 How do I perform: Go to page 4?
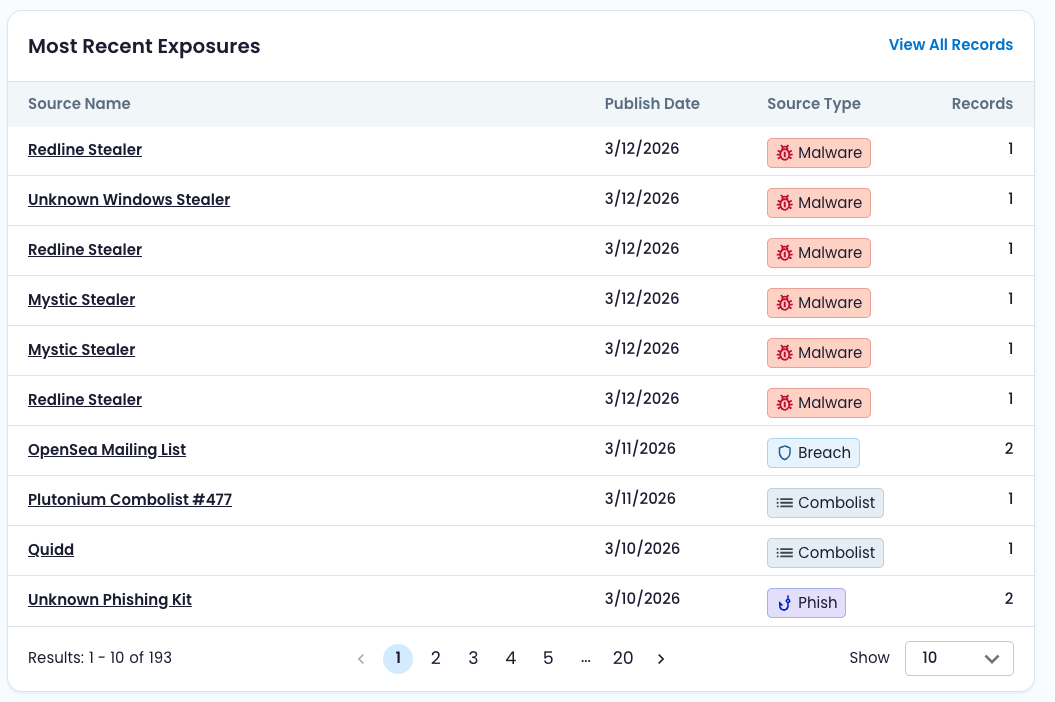(x=511, y=658)
